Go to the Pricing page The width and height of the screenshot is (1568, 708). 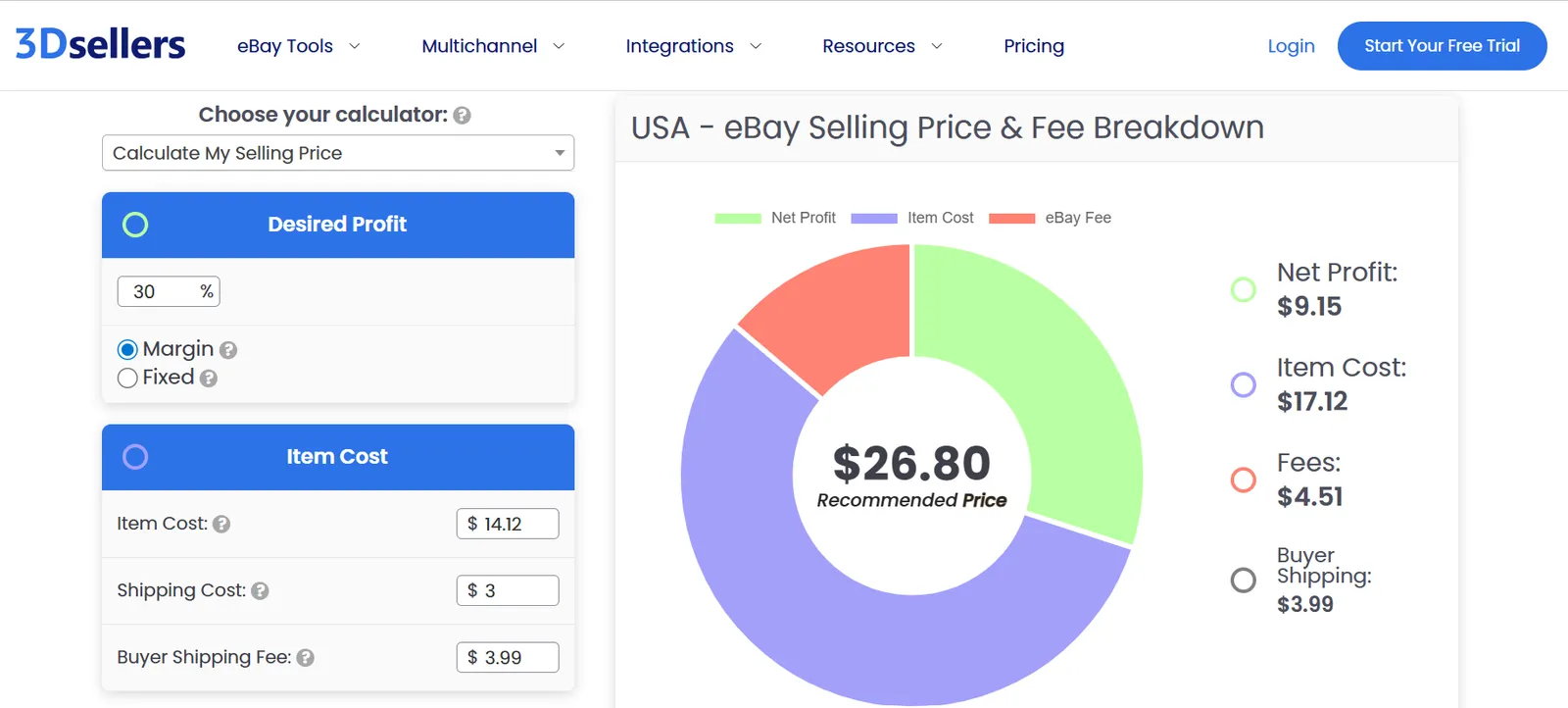[1034, 45]
